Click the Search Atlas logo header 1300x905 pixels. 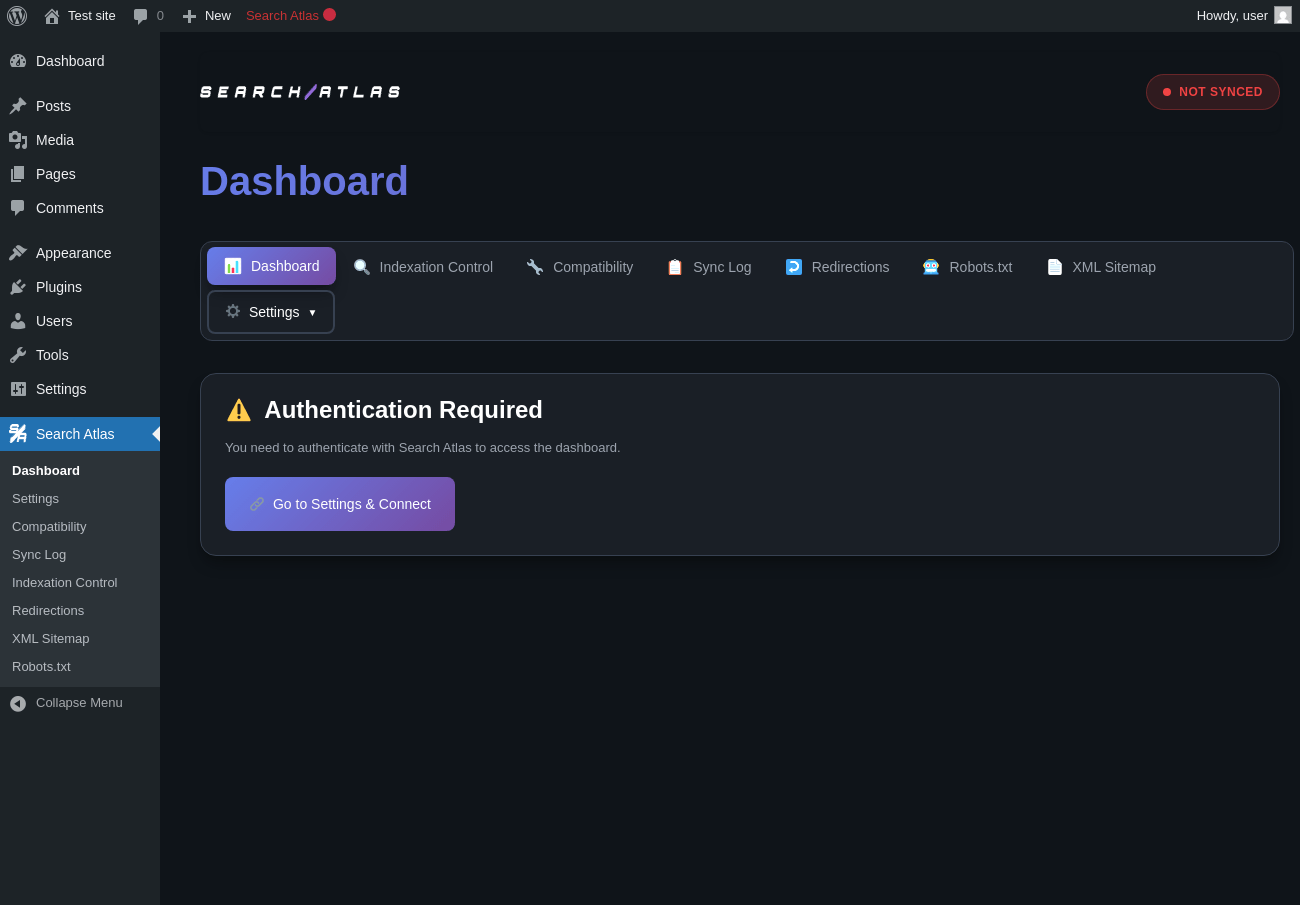click(300, 92)
